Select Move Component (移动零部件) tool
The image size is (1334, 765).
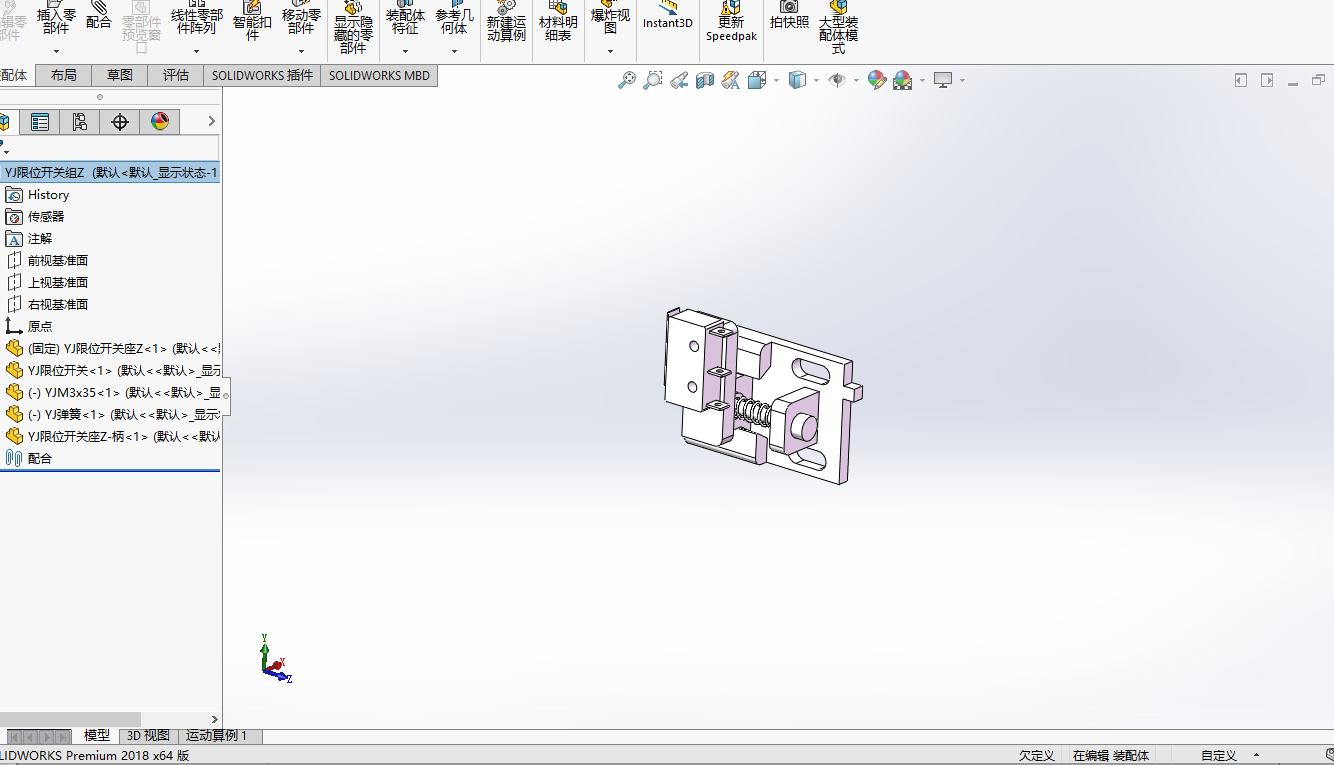click(301, 20)
